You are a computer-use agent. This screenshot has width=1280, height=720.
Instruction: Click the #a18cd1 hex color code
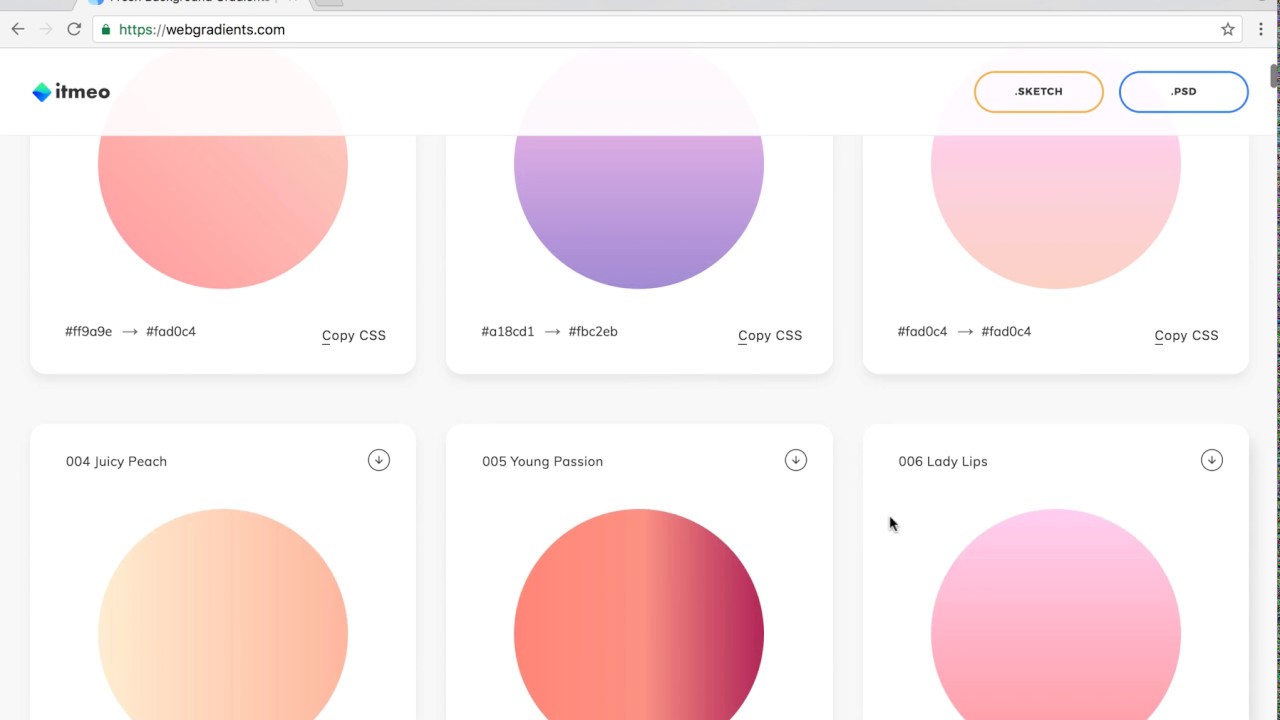[508, 331]
